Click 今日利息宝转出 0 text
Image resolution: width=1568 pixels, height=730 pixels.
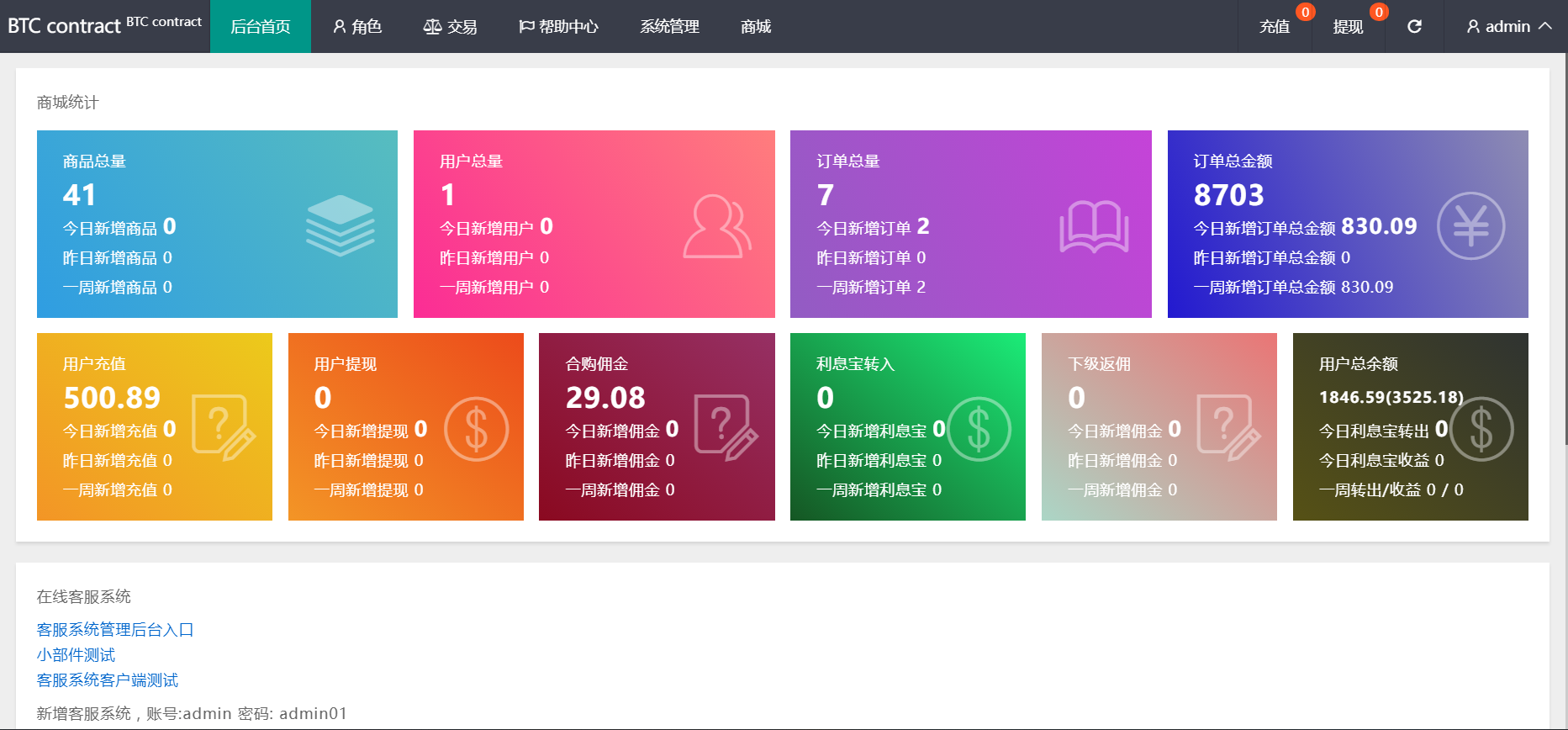pyautogui.click(x=1383, y=430)
